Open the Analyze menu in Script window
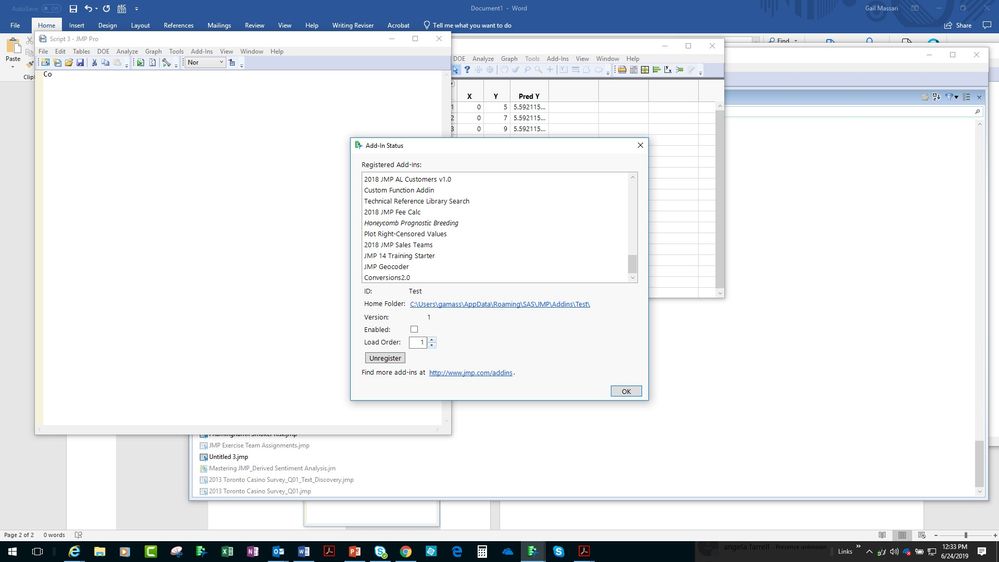Viewport: 999px width, 562px height. click(x=127, y=52)
